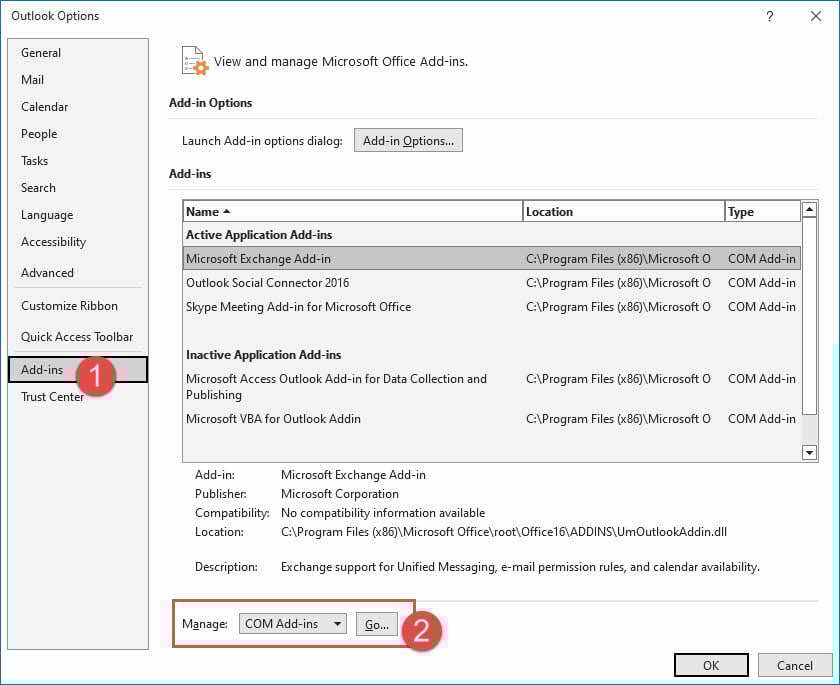Click location cell of Microsoft Exchange Add-in
The image size is (840, 685).
click(x=618, y=259)
